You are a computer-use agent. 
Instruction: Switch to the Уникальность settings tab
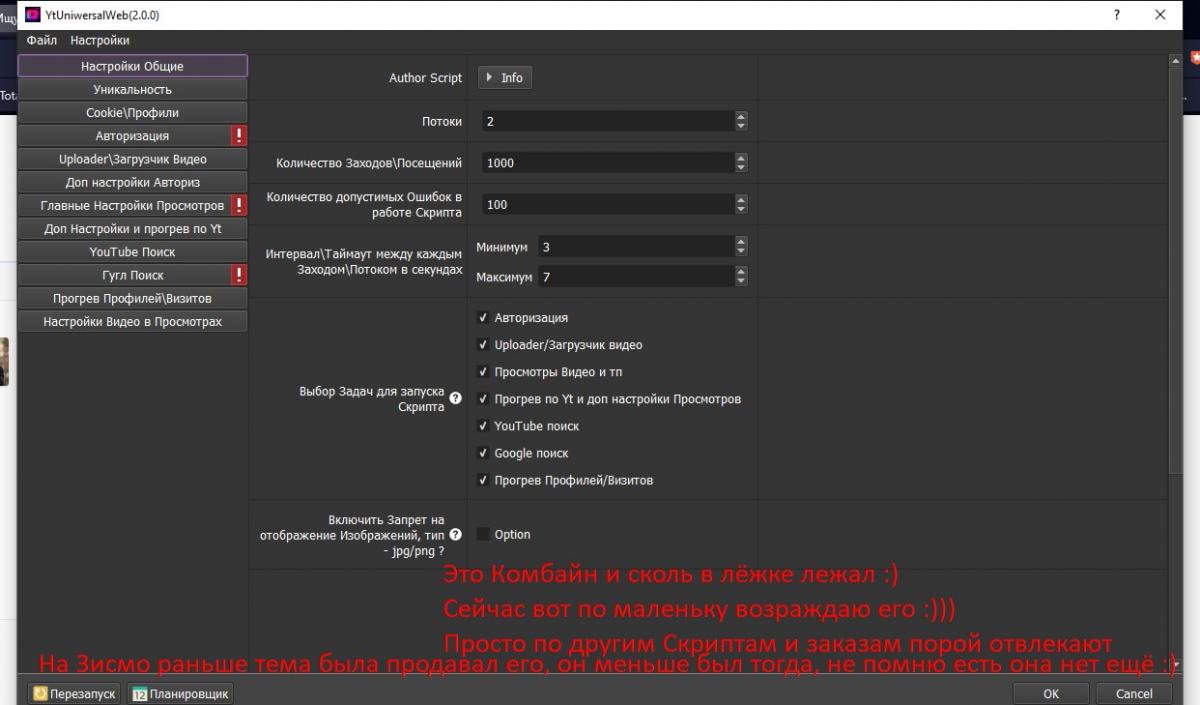click(132, 90)
